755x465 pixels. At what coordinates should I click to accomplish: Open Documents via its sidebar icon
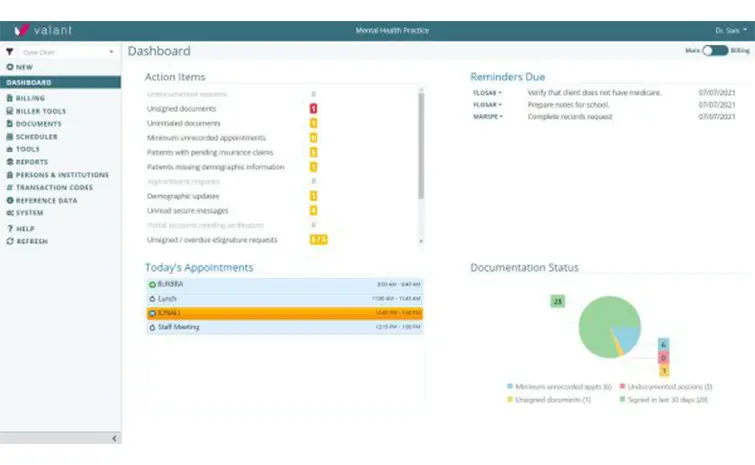pos(9,124)
